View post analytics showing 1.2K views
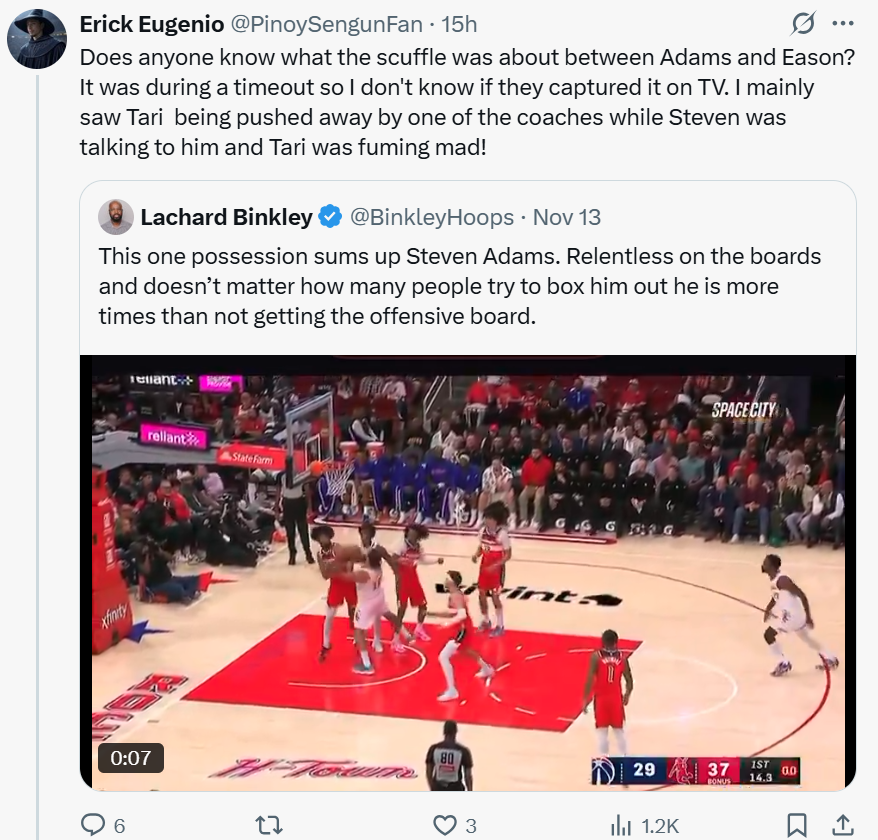This screenshot has height=840, width=878. coord(644,825)
